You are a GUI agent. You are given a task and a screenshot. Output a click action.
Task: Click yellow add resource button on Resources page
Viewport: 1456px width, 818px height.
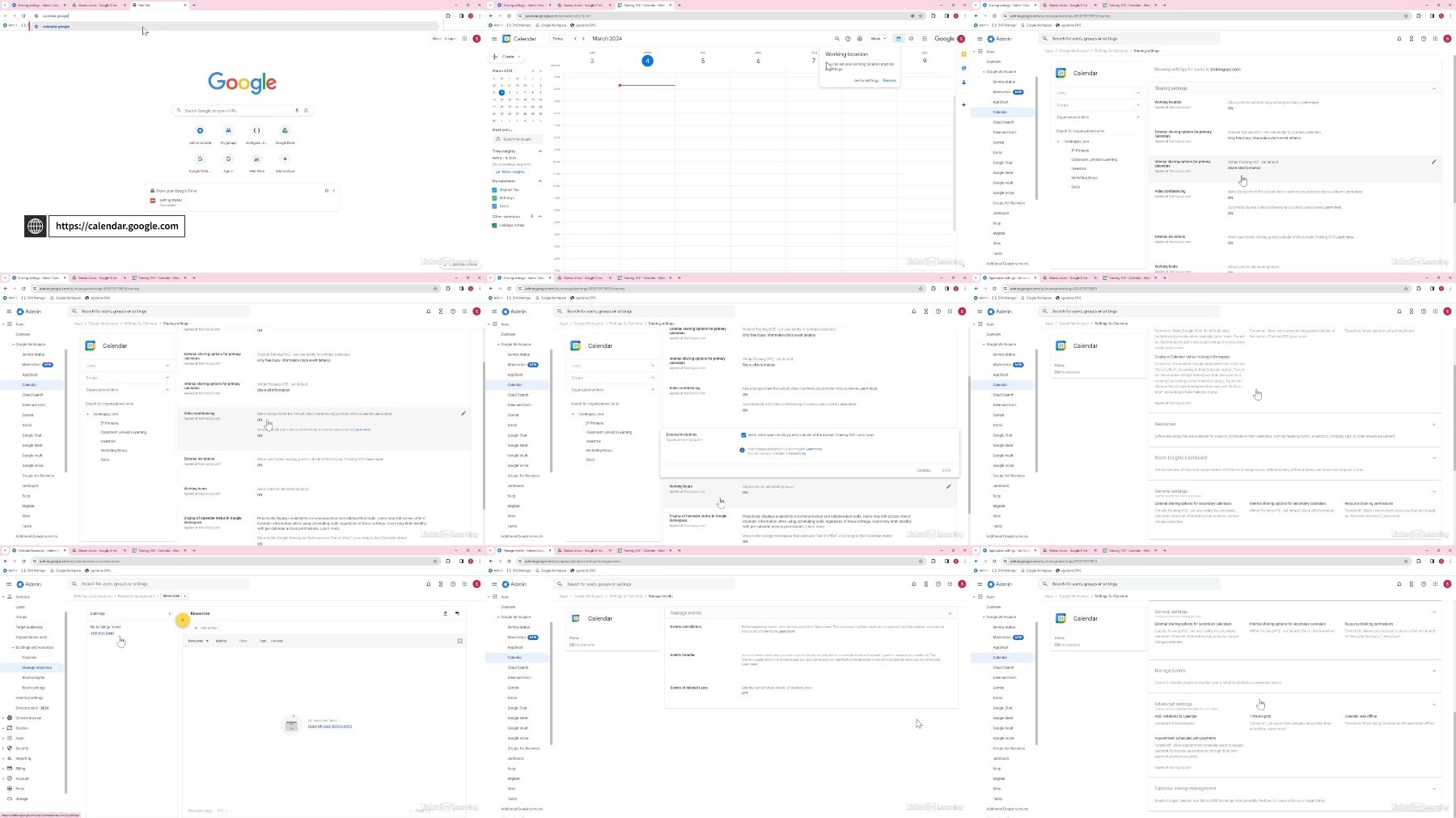coord(183,620)
